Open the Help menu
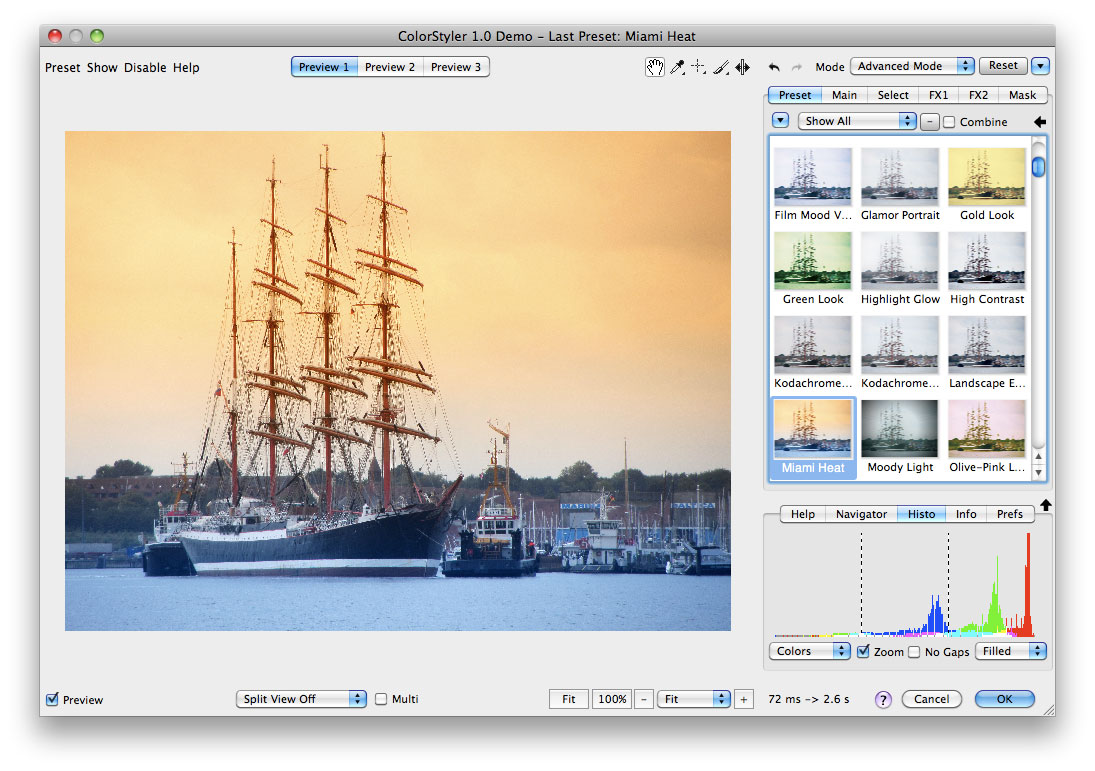This screenshot has height=771, width=1095. click(186, 68)
